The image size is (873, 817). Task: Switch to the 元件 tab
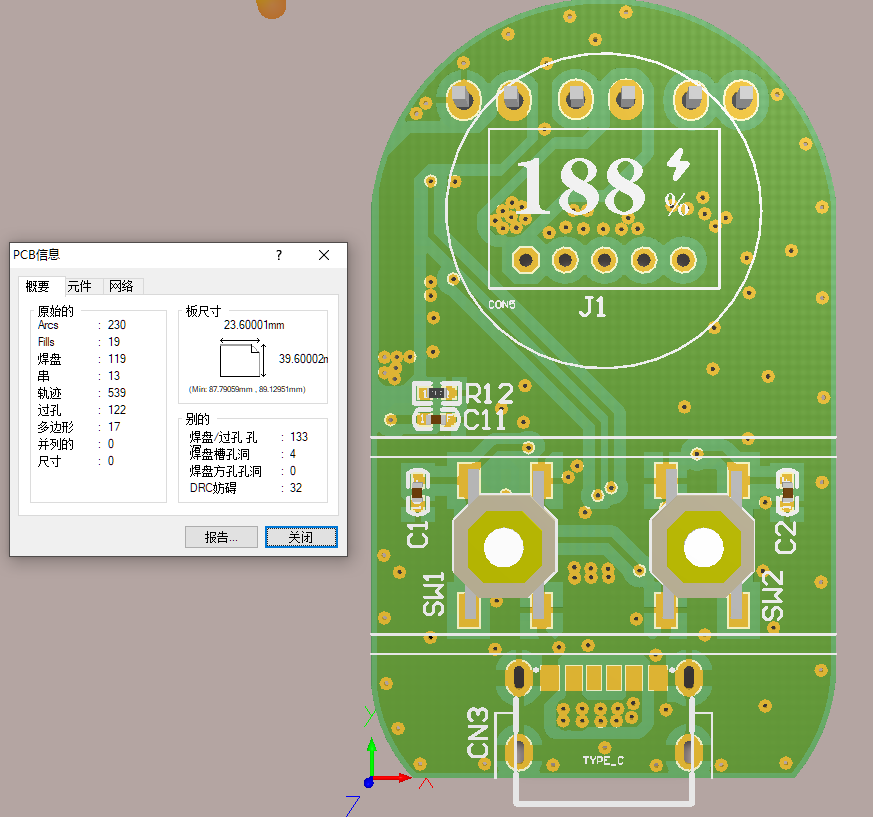(79, 286)
